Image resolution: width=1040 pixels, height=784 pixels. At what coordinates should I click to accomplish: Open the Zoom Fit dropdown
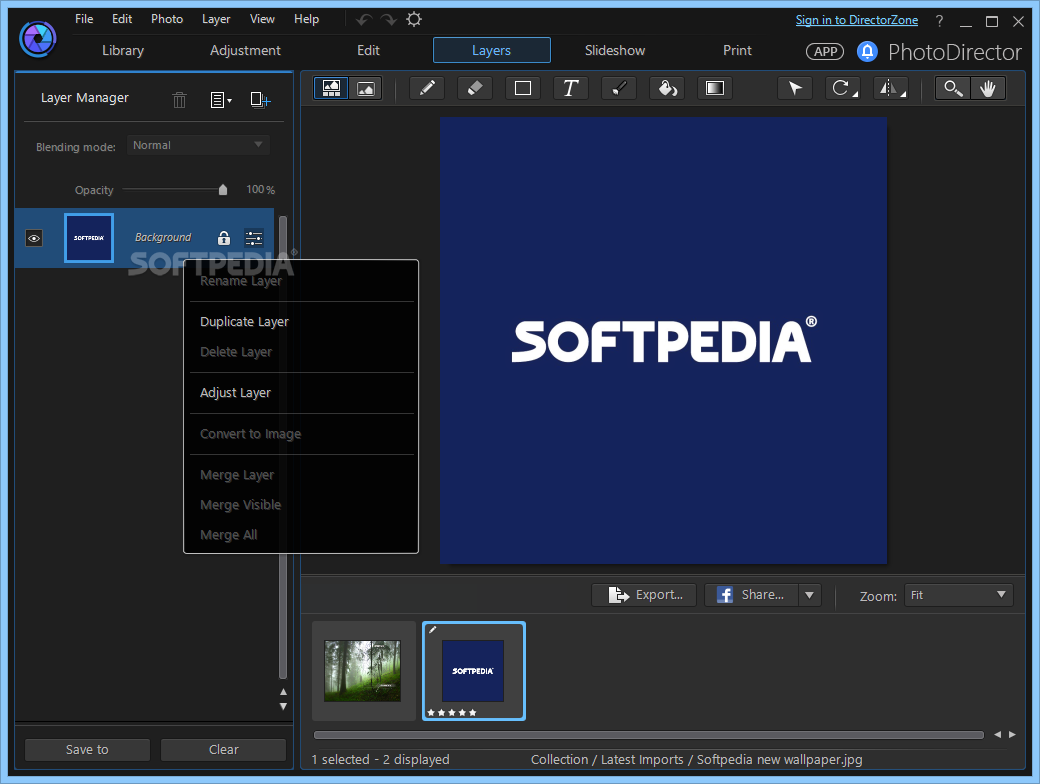click(x=958, y=595)
